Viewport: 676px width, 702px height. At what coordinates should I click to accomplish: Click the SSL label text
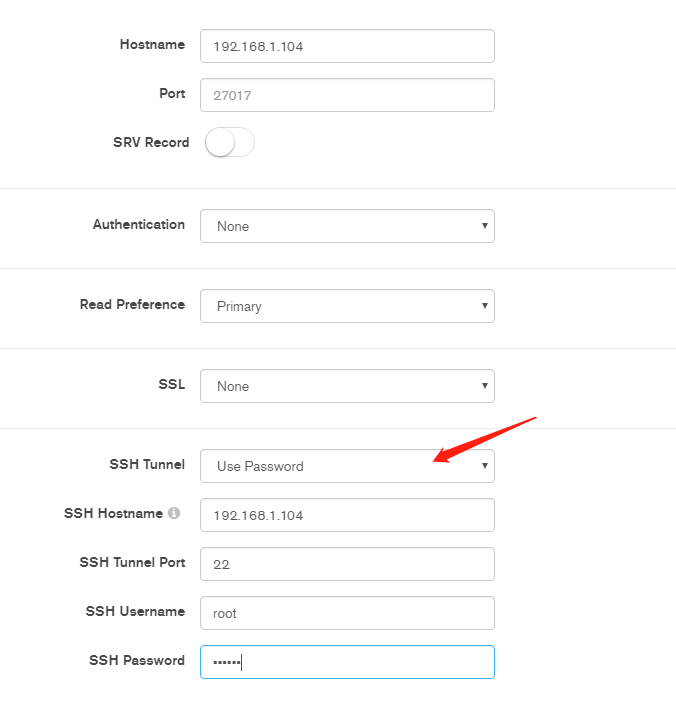click(x=172, y=384)
